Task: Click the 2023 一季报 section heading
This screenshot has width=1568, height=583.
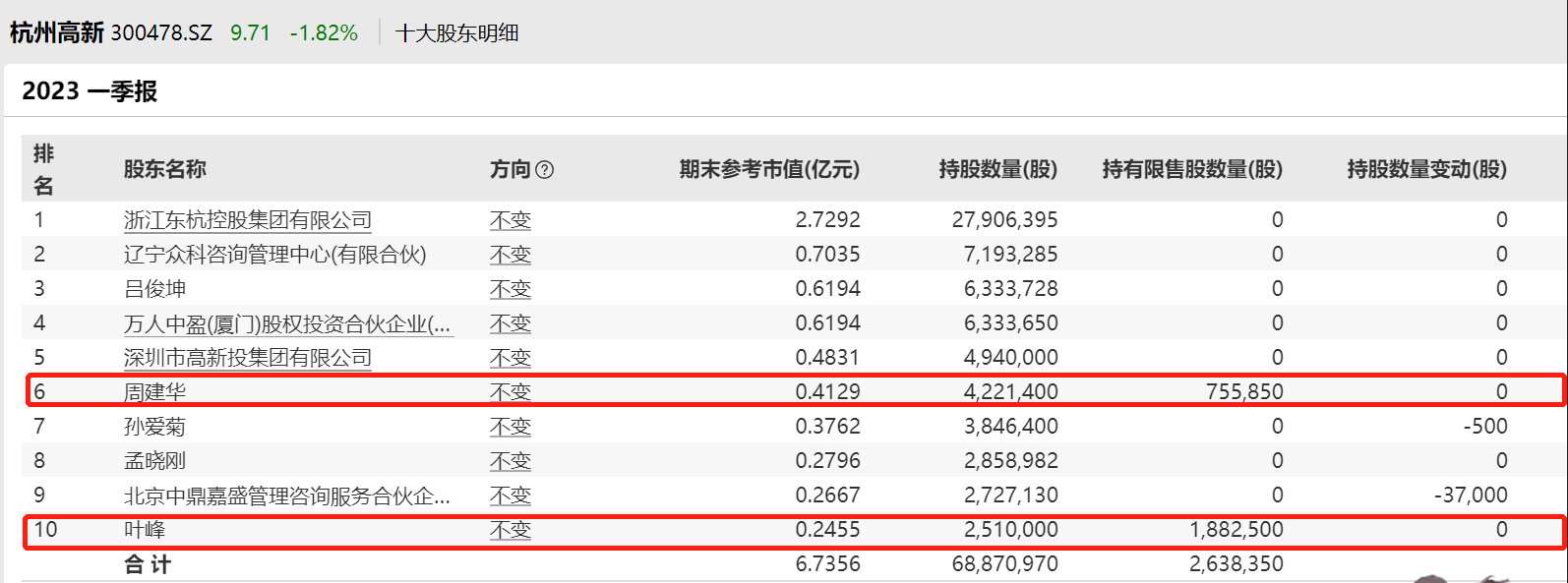Action: pyautogui.click(x=90, y=91)
